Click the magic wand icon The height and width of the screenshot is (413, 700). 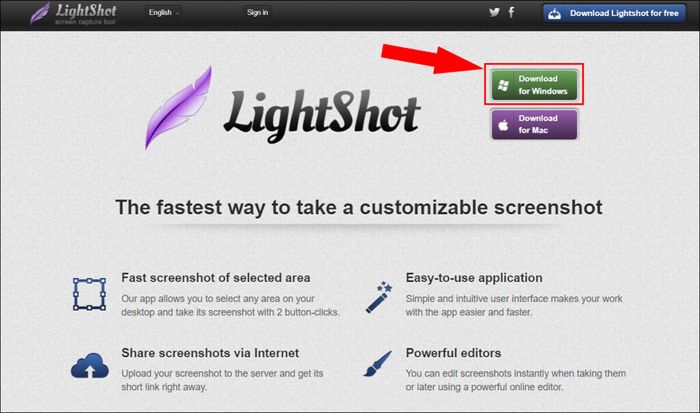[379, 297]
